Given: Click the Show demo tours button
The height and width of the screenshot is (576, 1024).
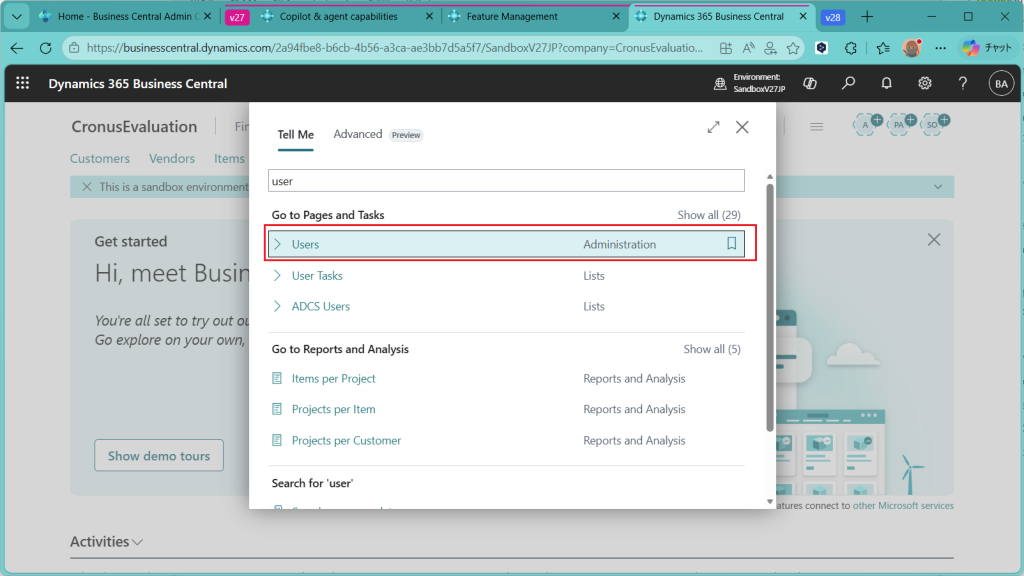Looking at the screenshot, I should coord(159,456).
